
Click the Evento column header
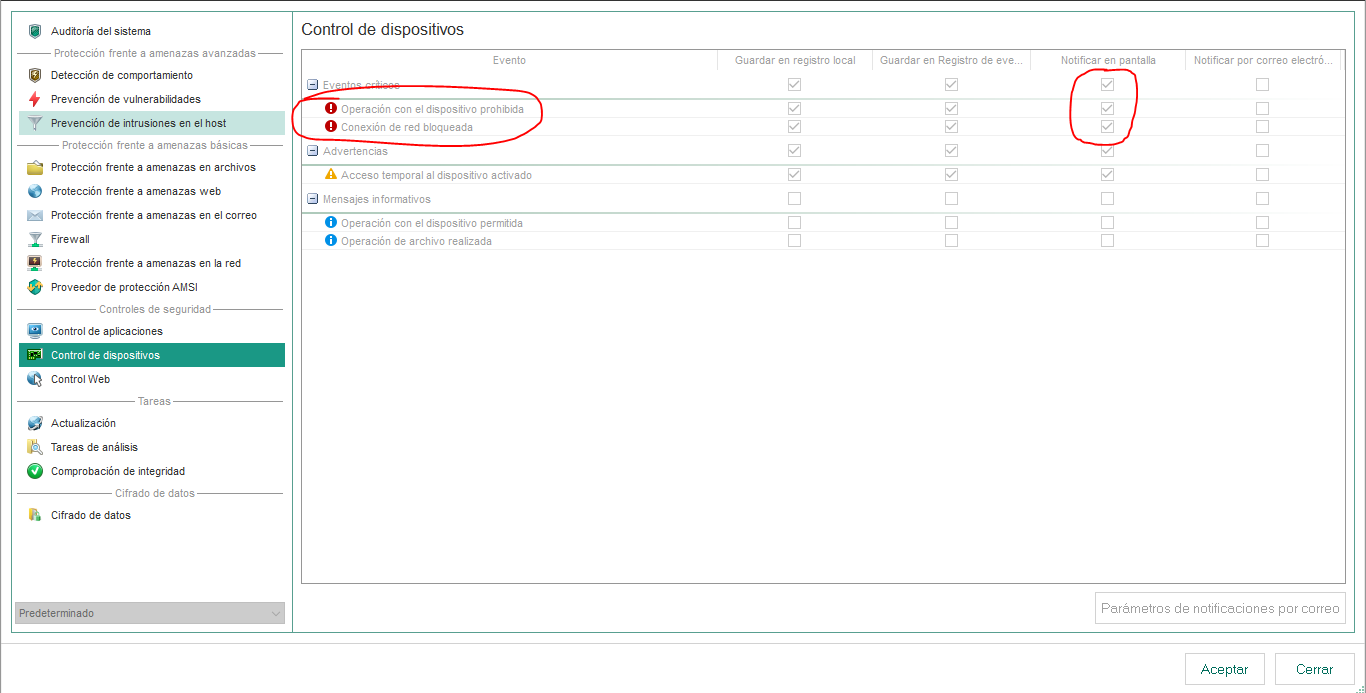pyautogui.click(x=509, y=60)
